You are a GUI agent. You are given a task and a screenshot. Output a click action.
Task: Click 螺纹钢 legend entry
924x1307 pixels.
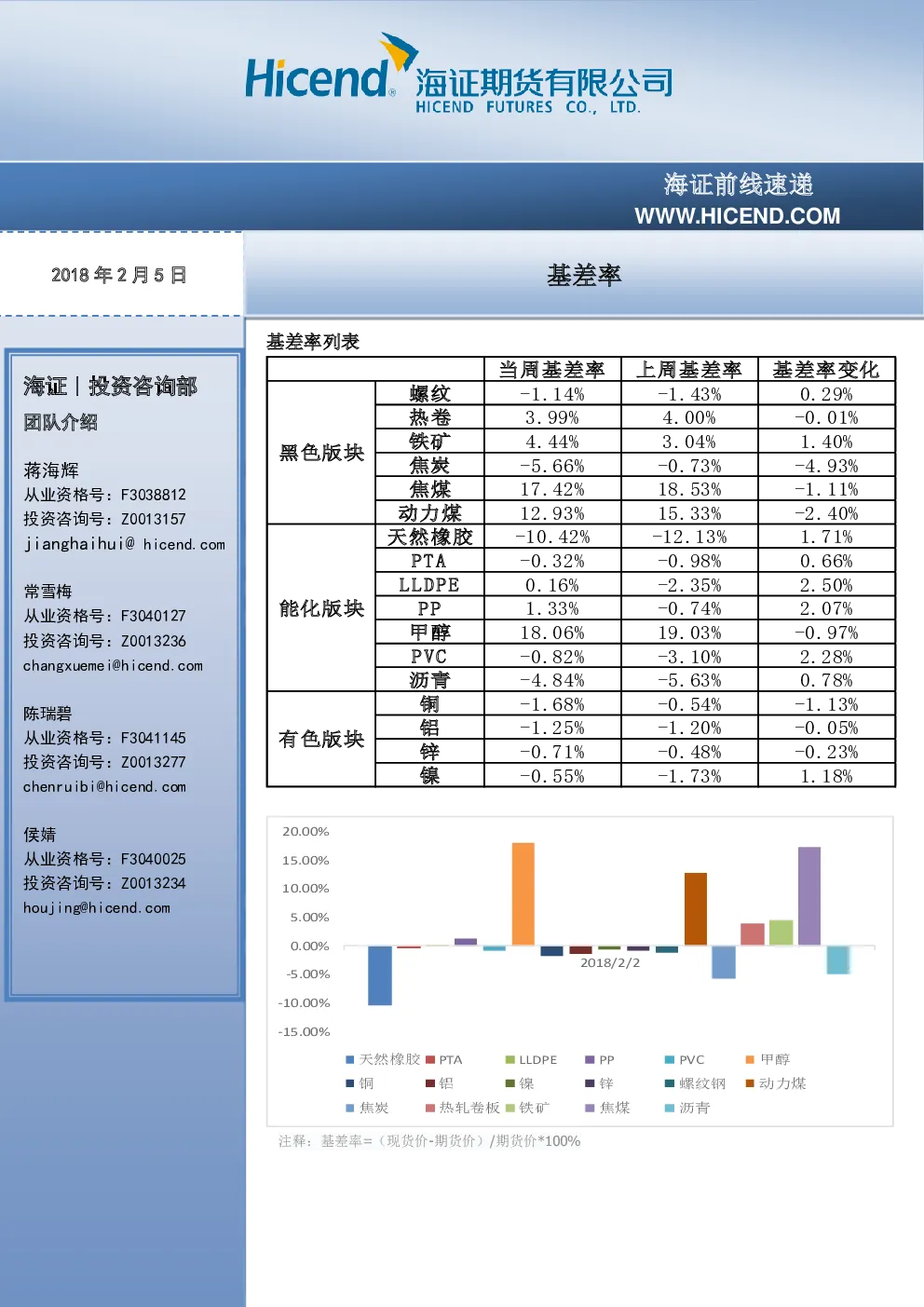[695, 1083]
